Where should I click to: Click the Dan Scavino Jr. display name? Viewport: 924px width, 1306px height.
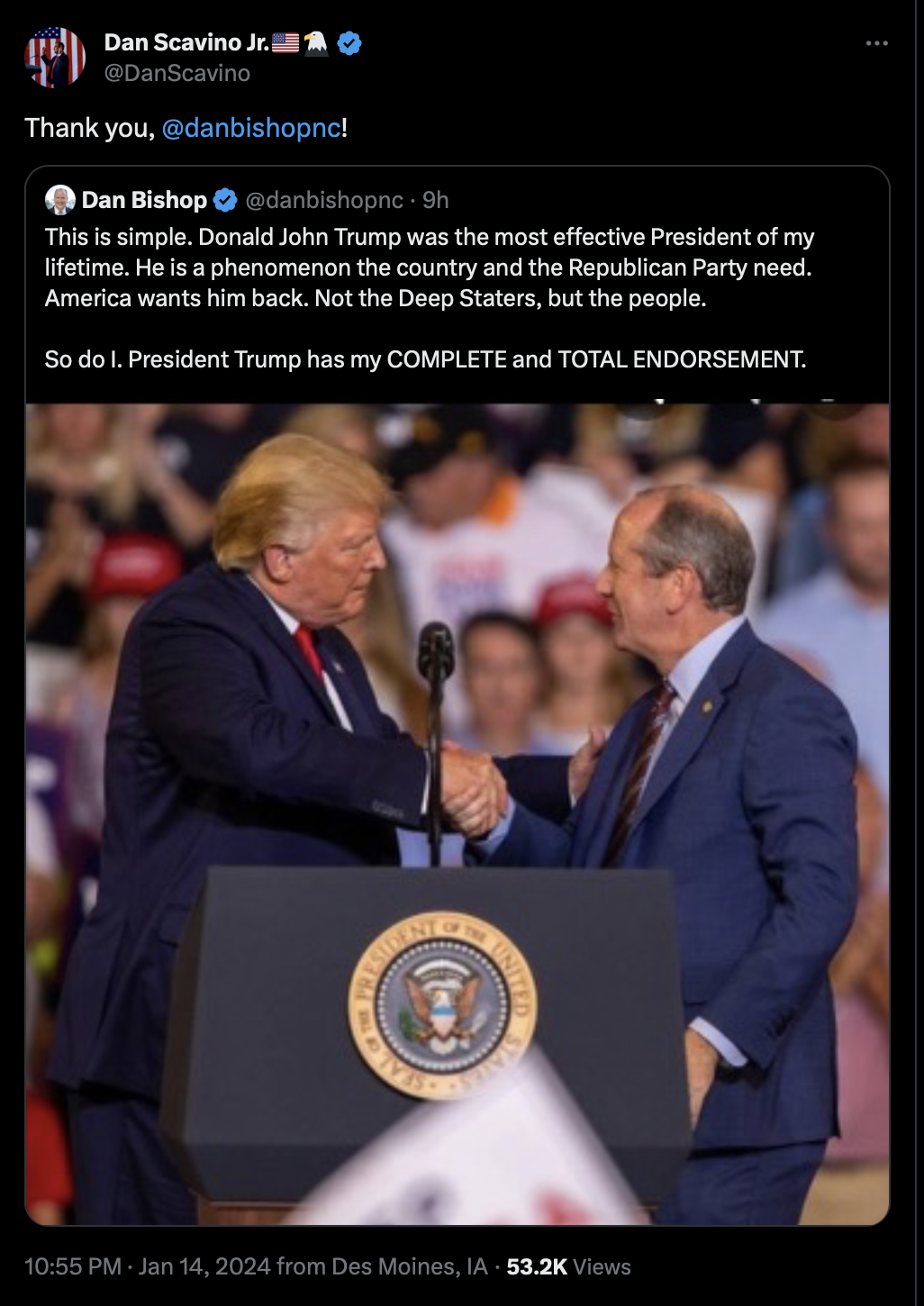pos(186,42)
